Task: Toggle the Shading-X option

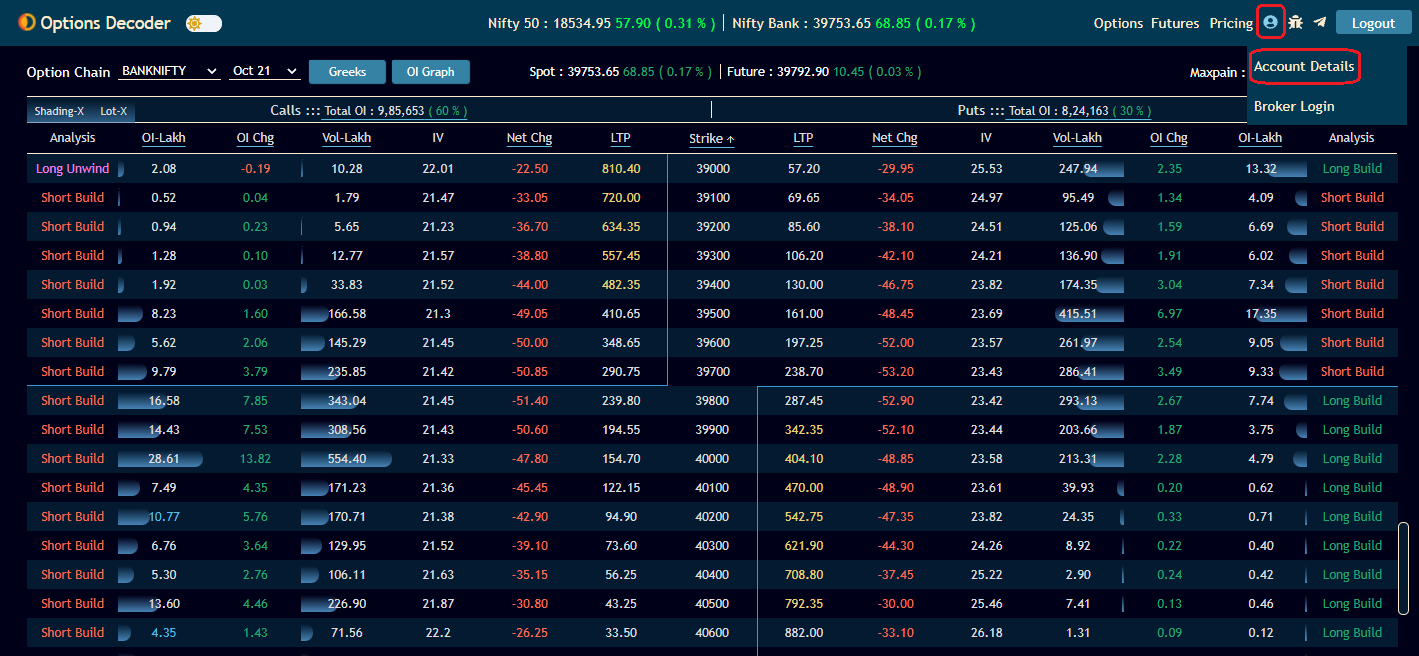Action: [60, 111]
